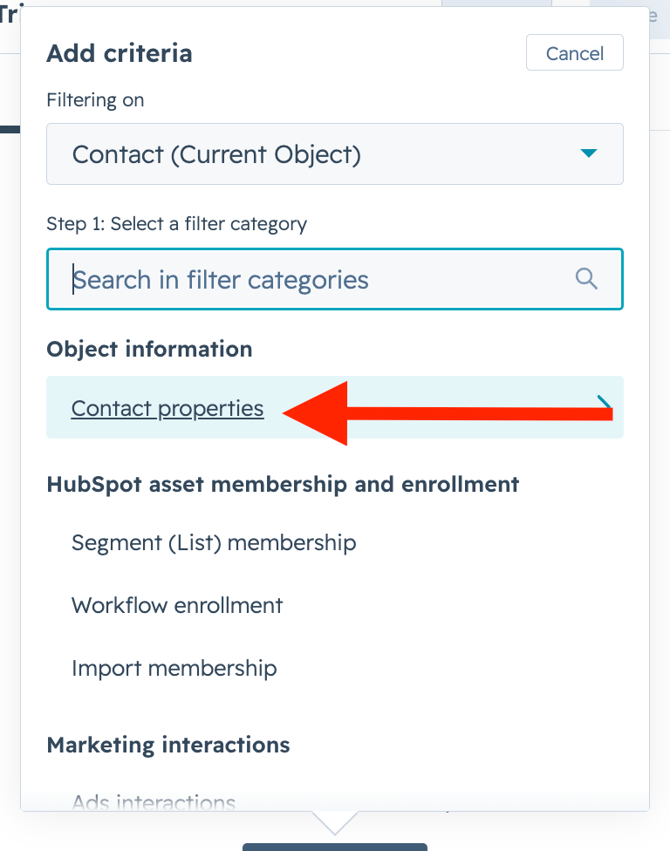The height and width of the screenshot is (851, 670).
Task: Click the magnifier icon in search field
Action: 587,279
